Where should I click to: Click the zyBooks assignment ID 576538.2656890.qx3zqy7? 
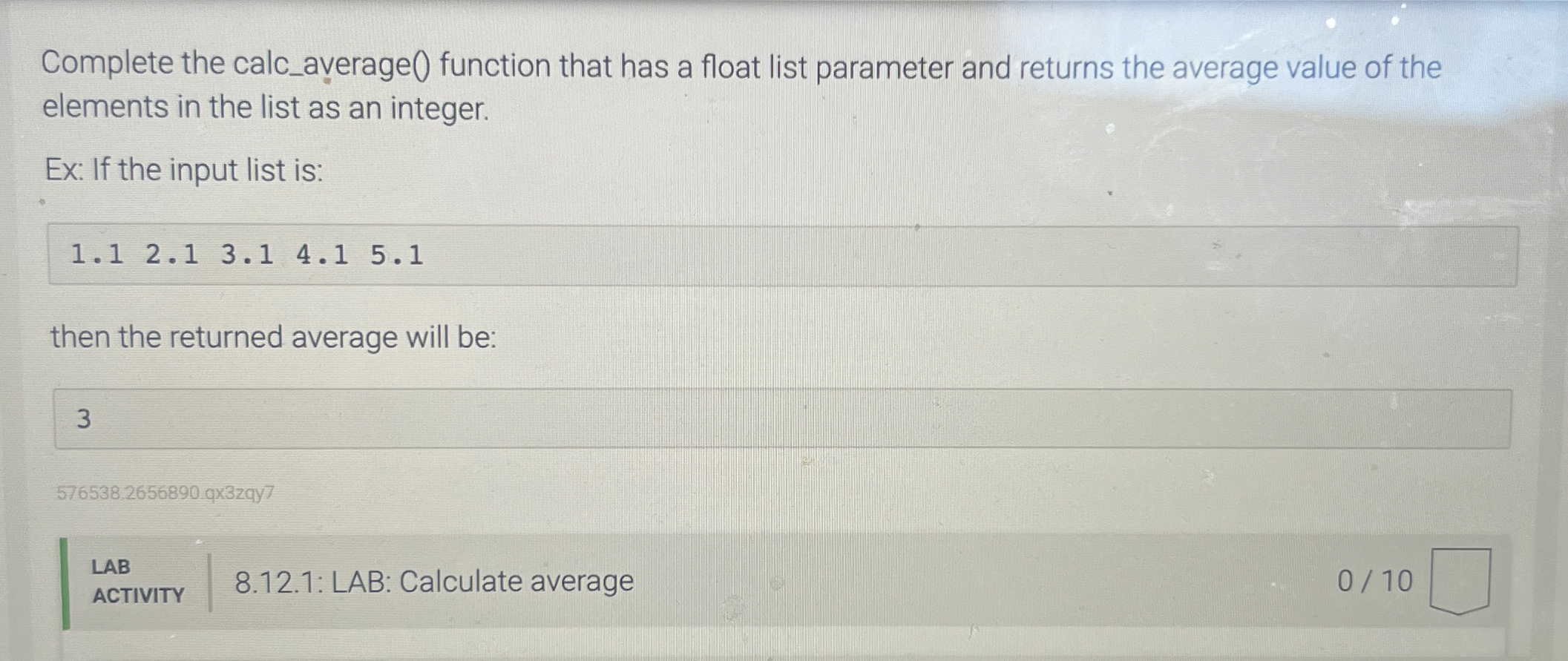[165, 492]
